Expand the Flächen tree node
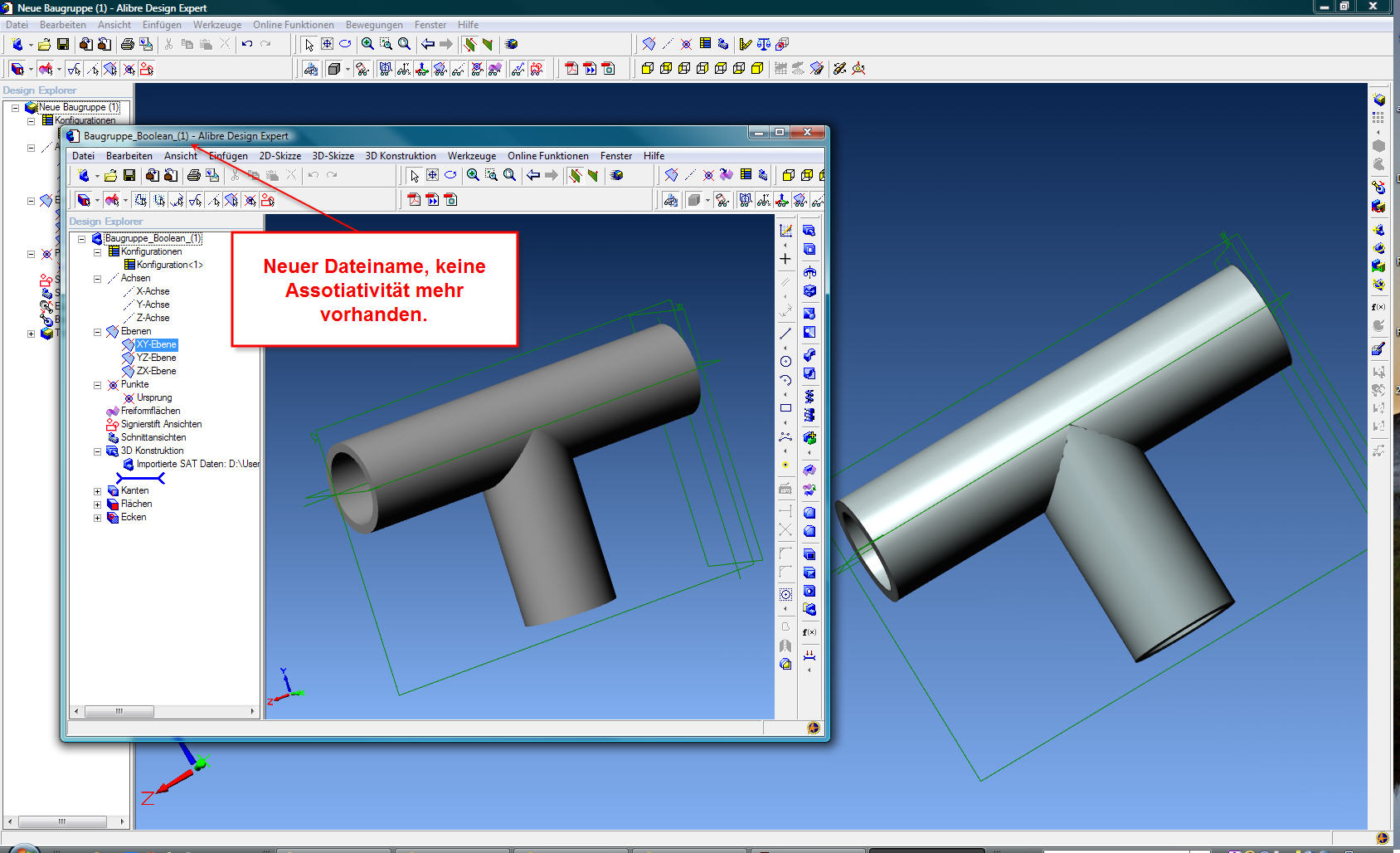This screenshot has width=1400, height=853. 97,504
